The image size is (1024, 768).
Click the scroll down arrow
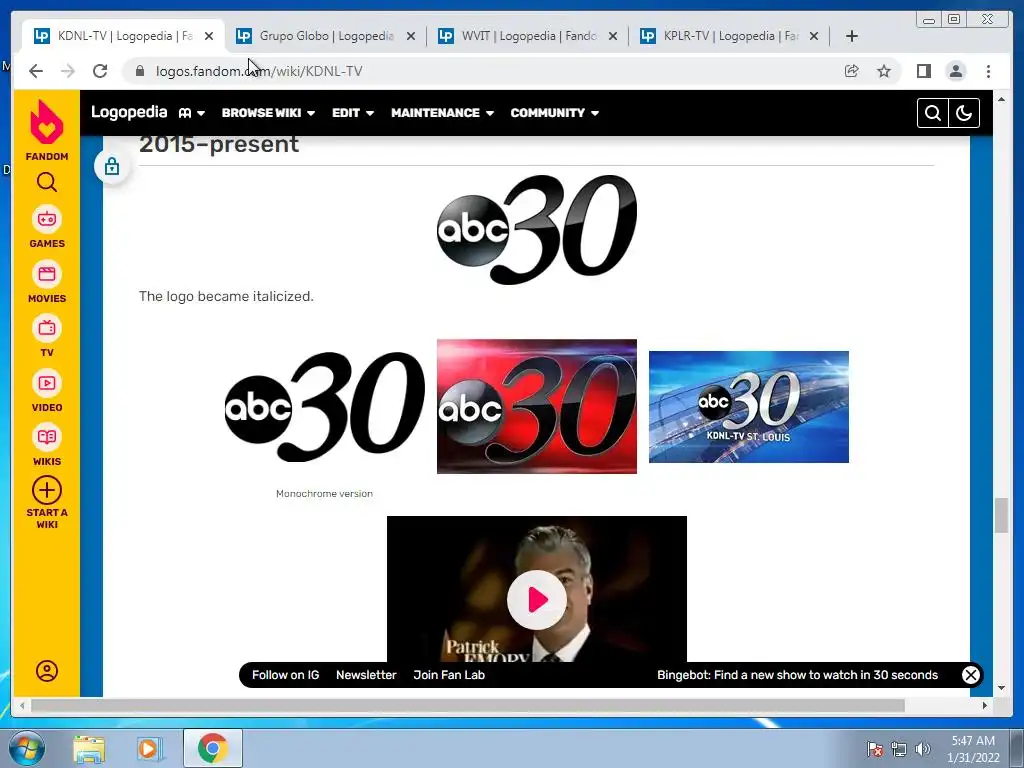click(x=1002, y=688)
